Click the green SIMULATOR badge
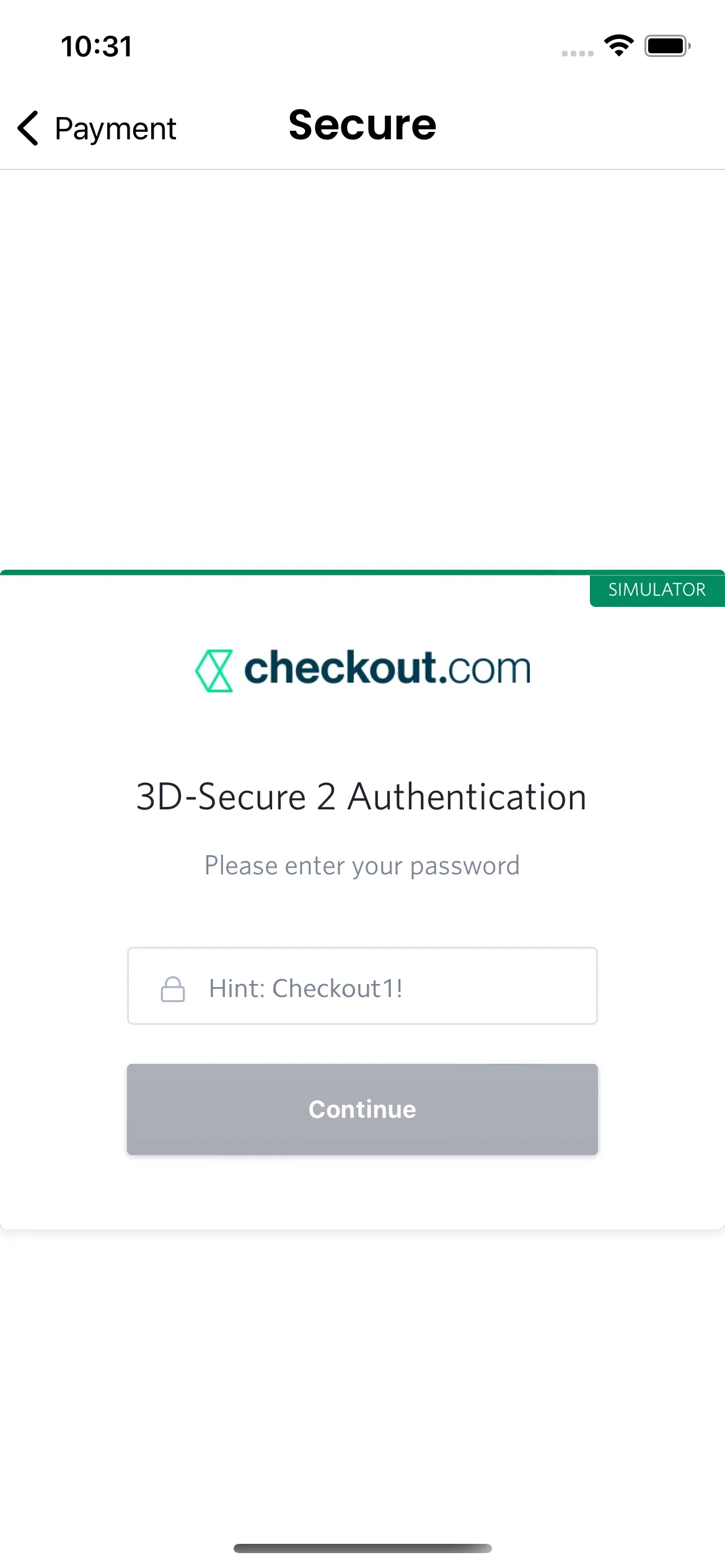 pos(657,589)
